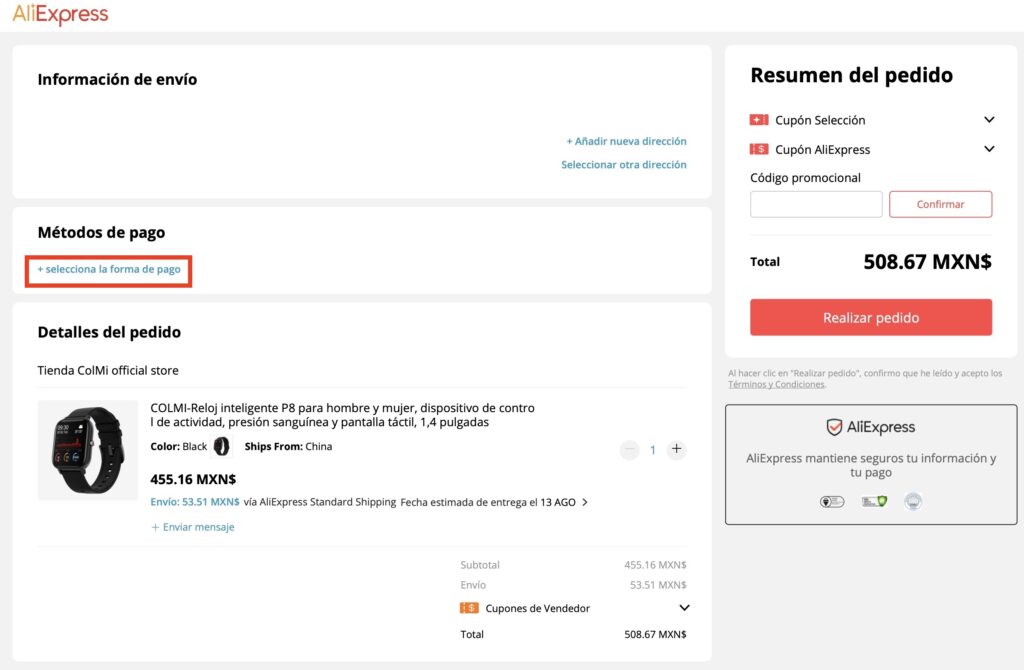Screen dimensions: 1024x670
Task: Expand the Cupones de Vendedor dropdown
Action: (x=684, y=607)
